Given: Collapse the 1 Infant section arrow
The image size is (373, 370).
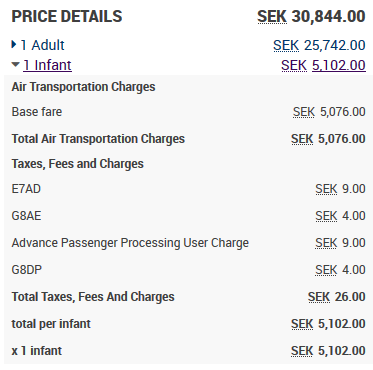Looking at the screenshot, I should coord(16,64).
